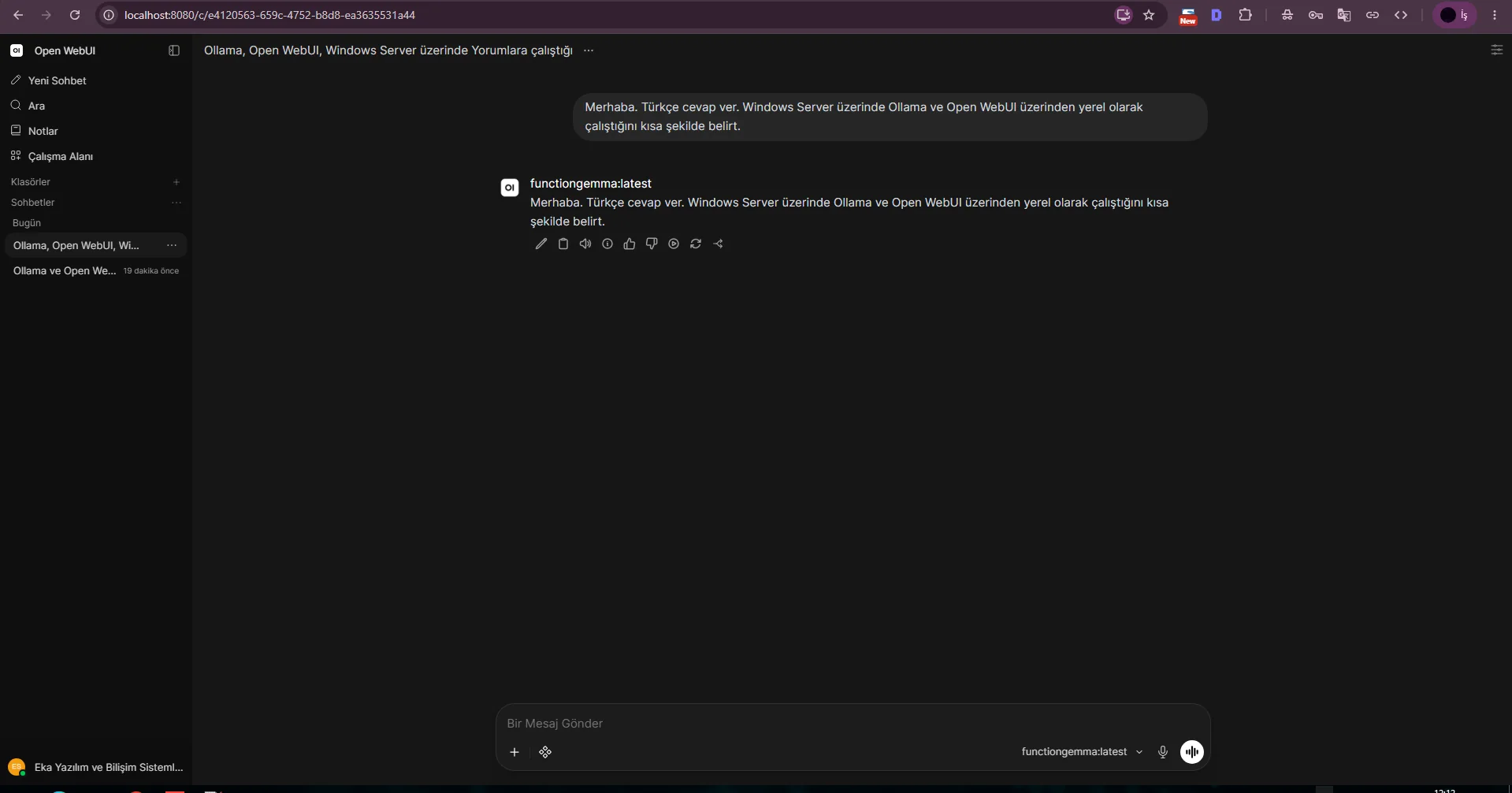The image size is (1512, 793).
Task: Open the Chrome three-dot menu
Action: pos(1495,15)
